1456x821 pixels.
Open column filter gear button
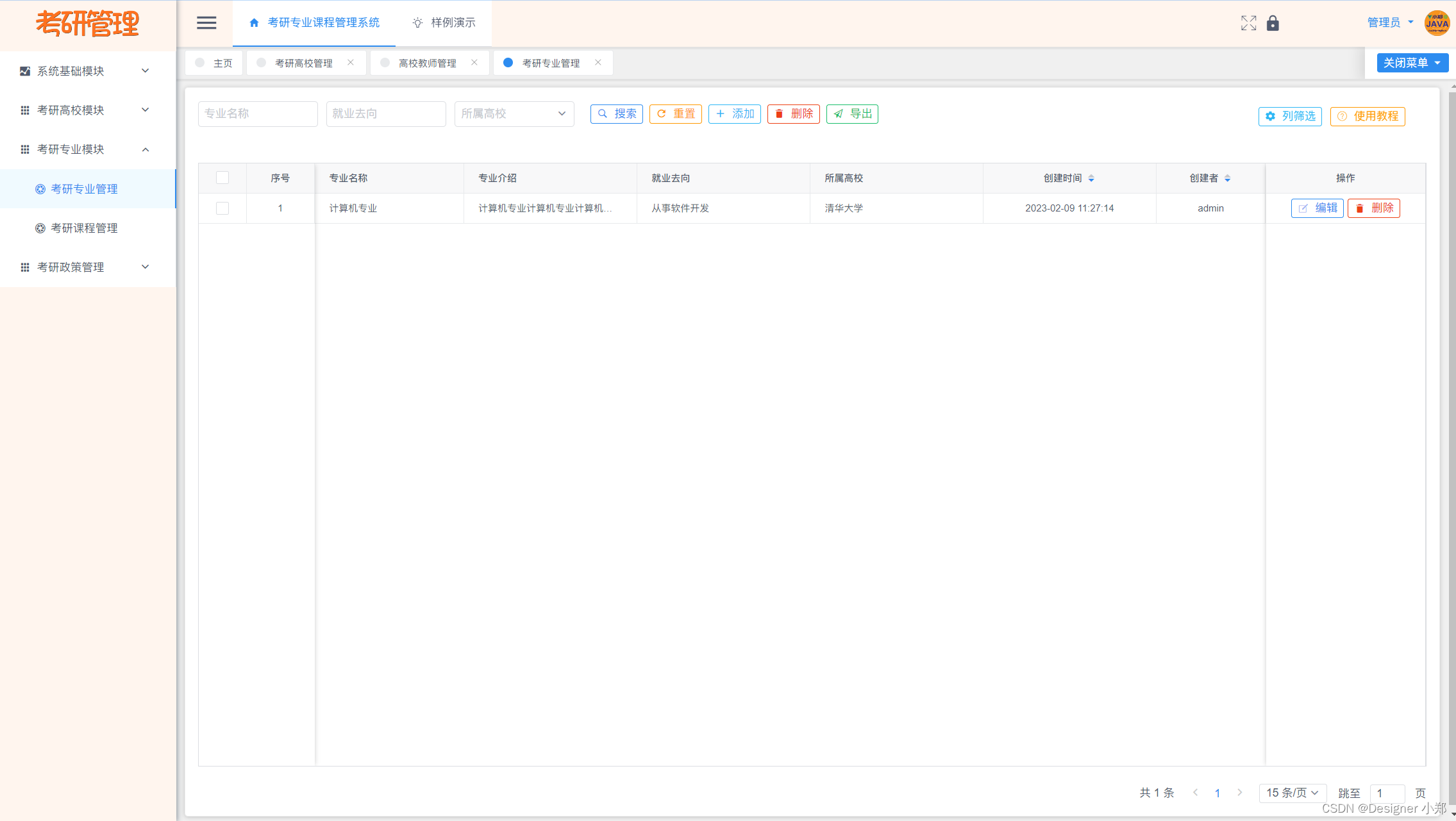click(1290, 116)
